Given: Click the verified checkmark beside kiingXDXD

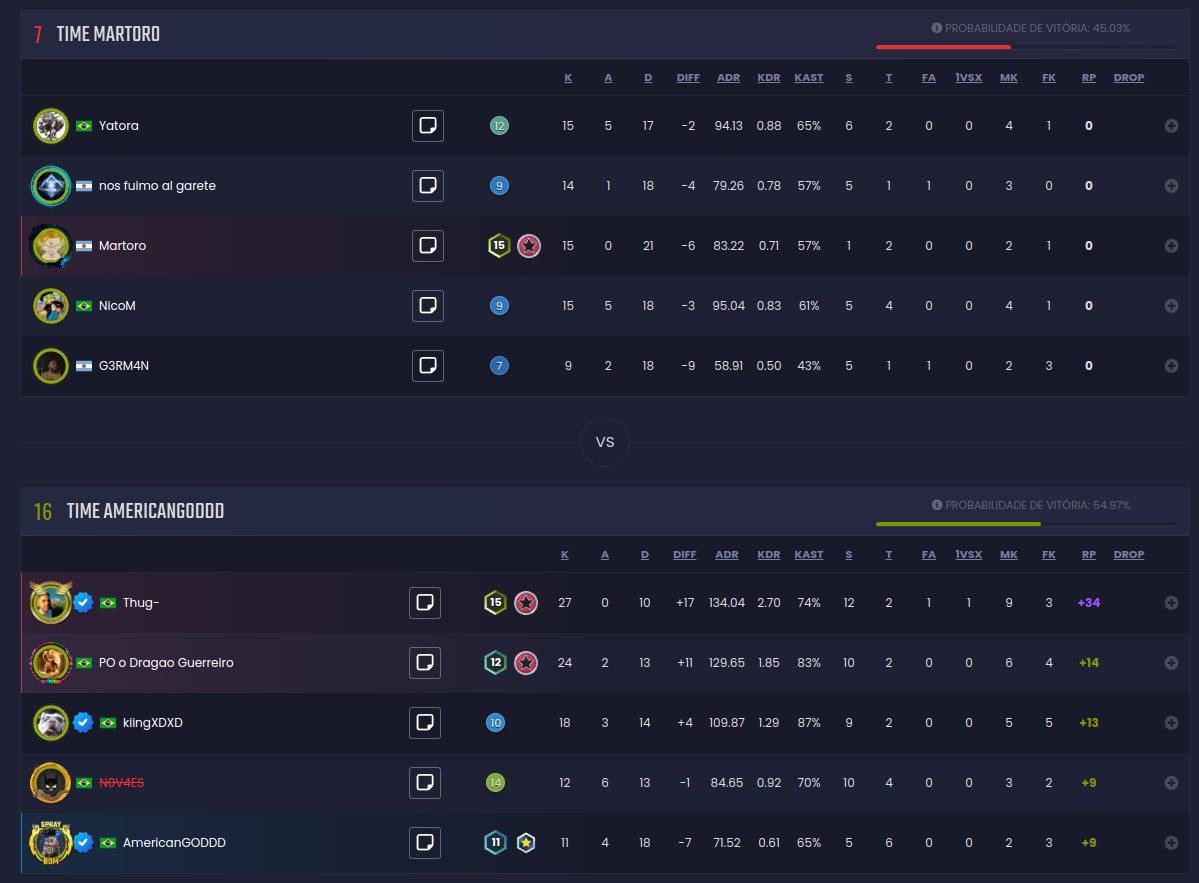Looking at the screenshot, I should [82, 722].
